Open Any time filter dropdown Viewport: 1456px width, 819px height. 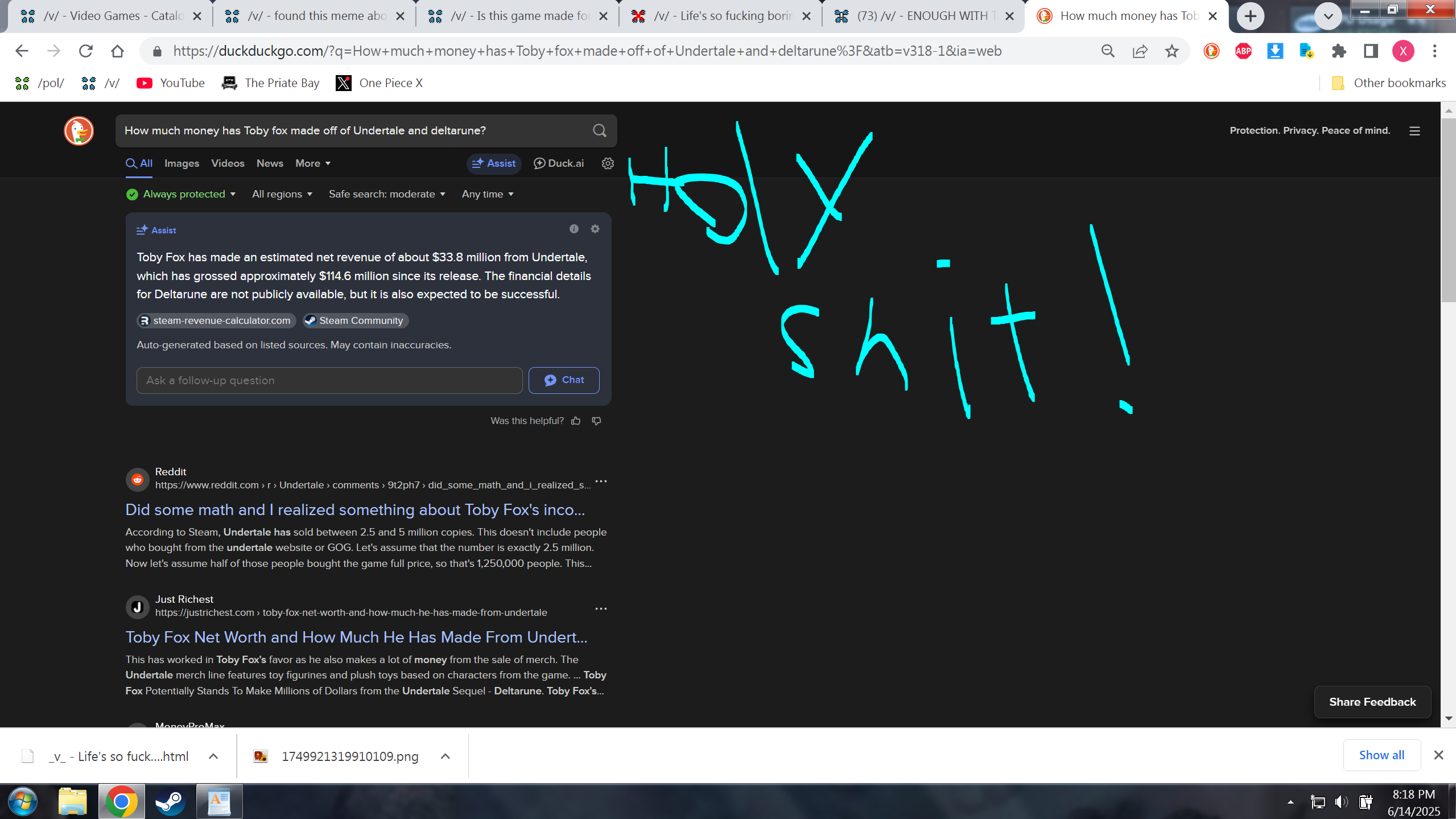(x=488, y=194)
